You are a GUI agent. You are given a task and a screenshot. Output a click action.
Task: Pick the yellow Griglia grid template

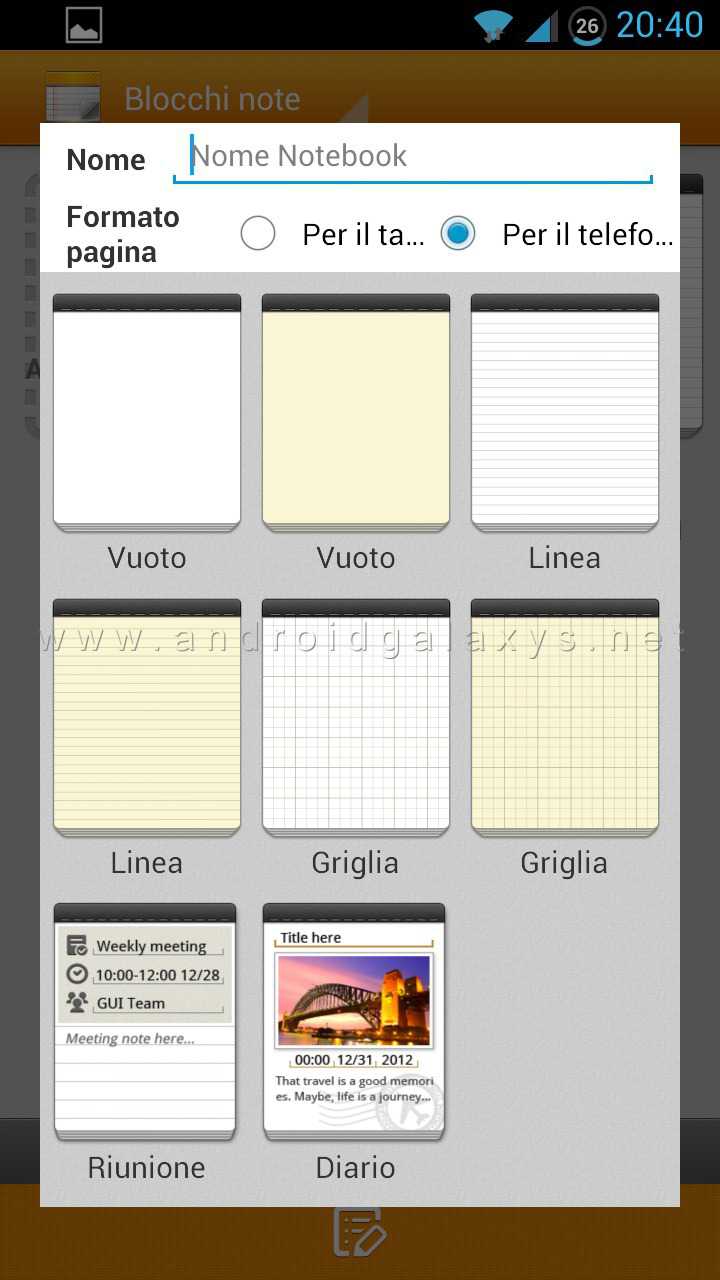pyautogui.click(x=565, y=717)
